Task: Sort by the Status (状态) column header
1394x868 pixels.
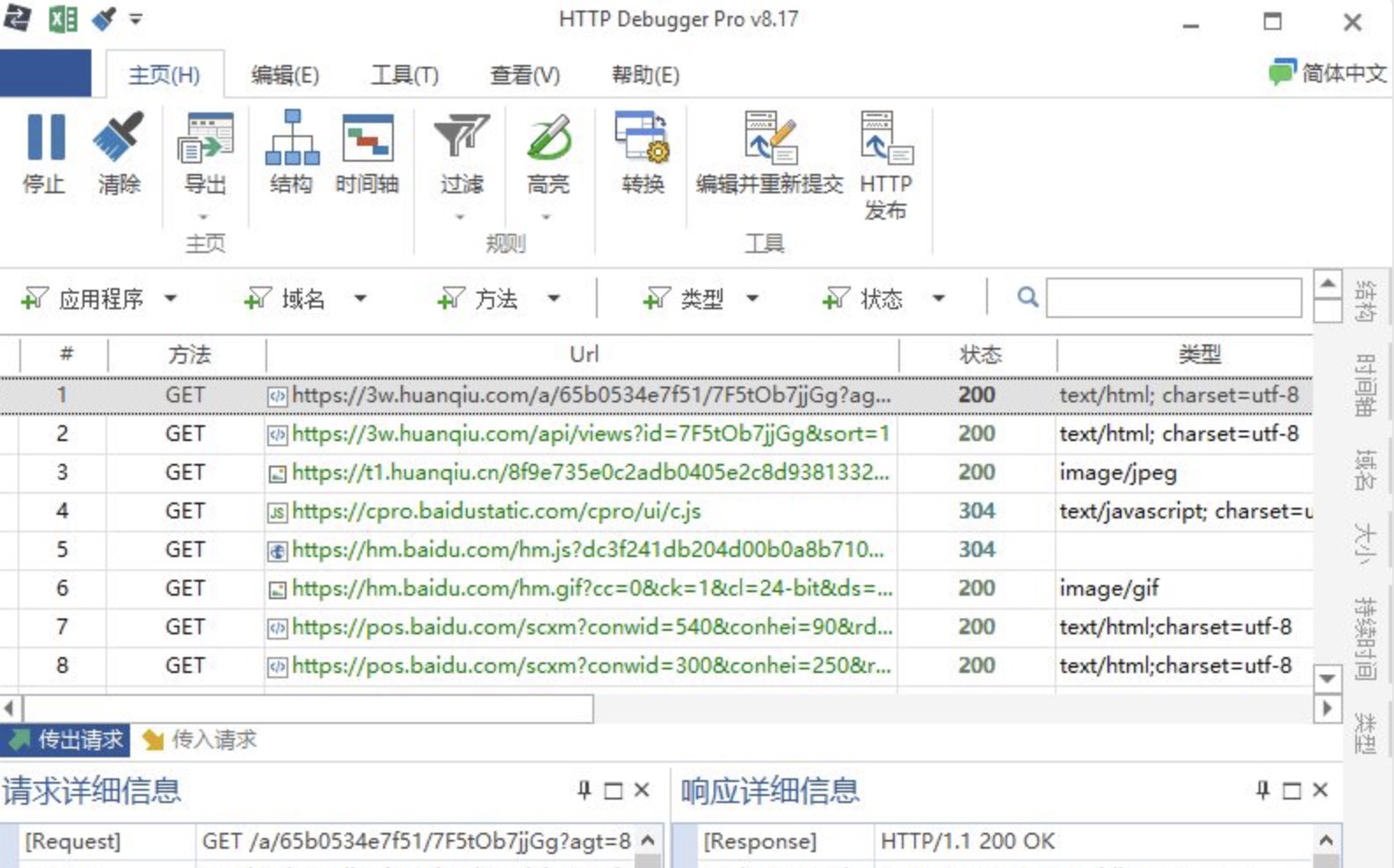Action: 978,355
